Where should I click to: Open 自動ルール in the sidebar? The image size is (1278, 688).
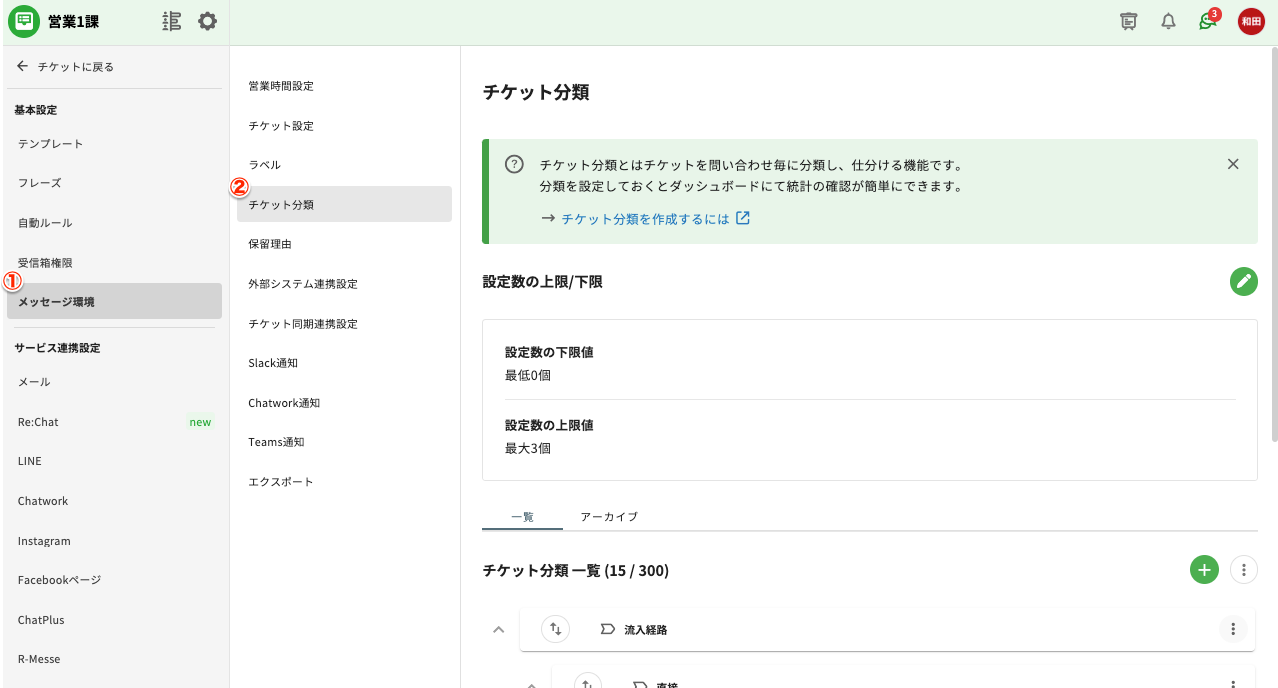(45, 223)
